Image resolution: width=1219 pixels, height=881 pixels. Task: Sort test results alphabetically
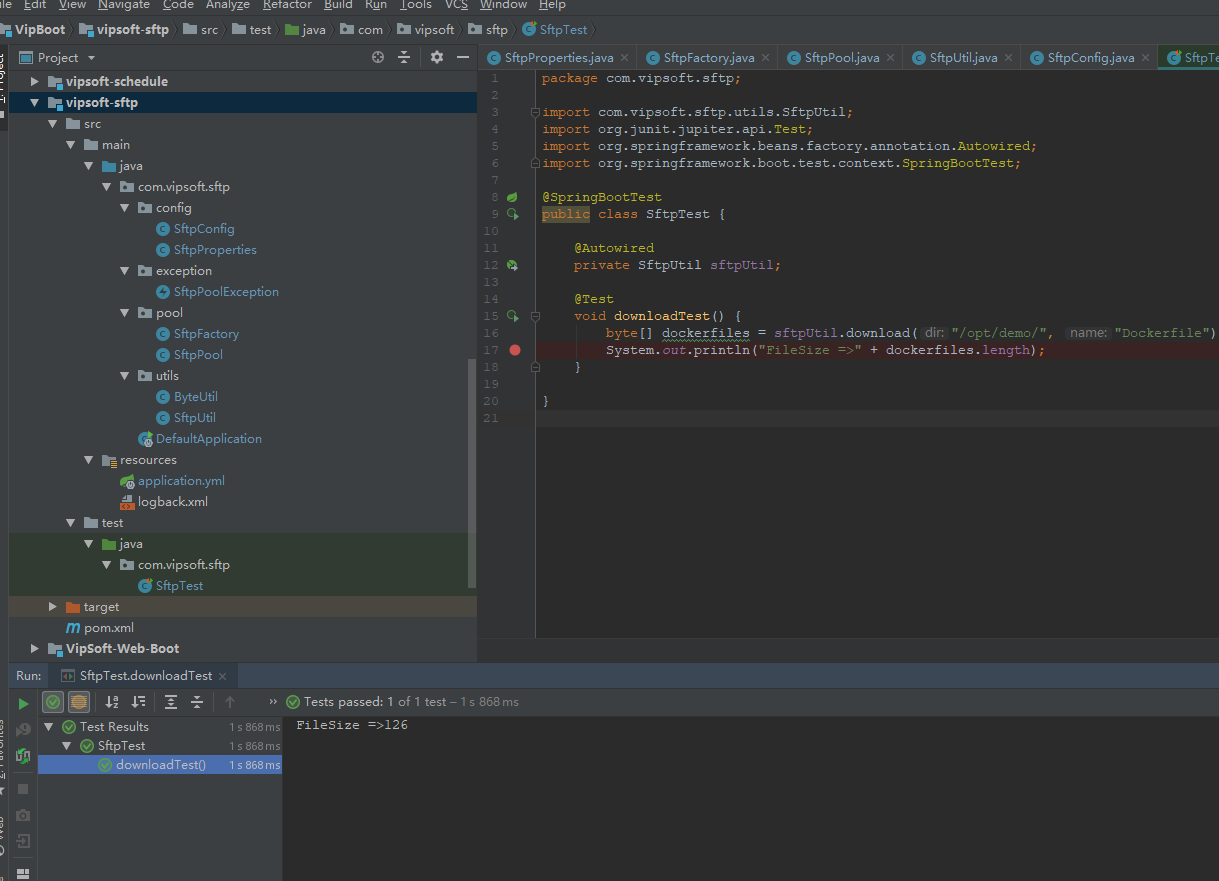pos(112,702)
